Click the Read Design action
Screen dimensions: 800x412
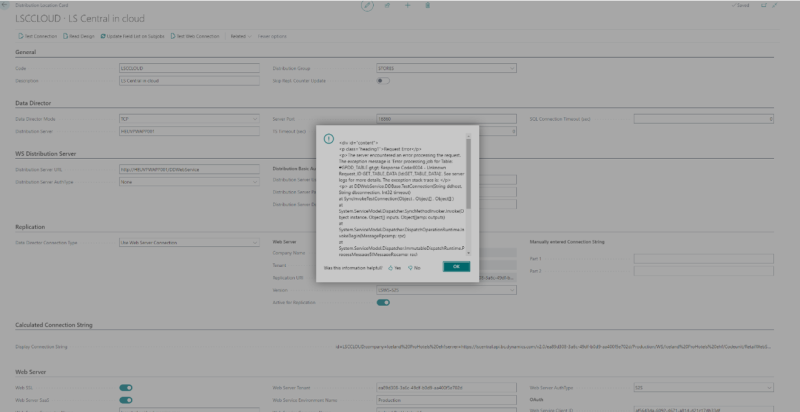point(79,36)
